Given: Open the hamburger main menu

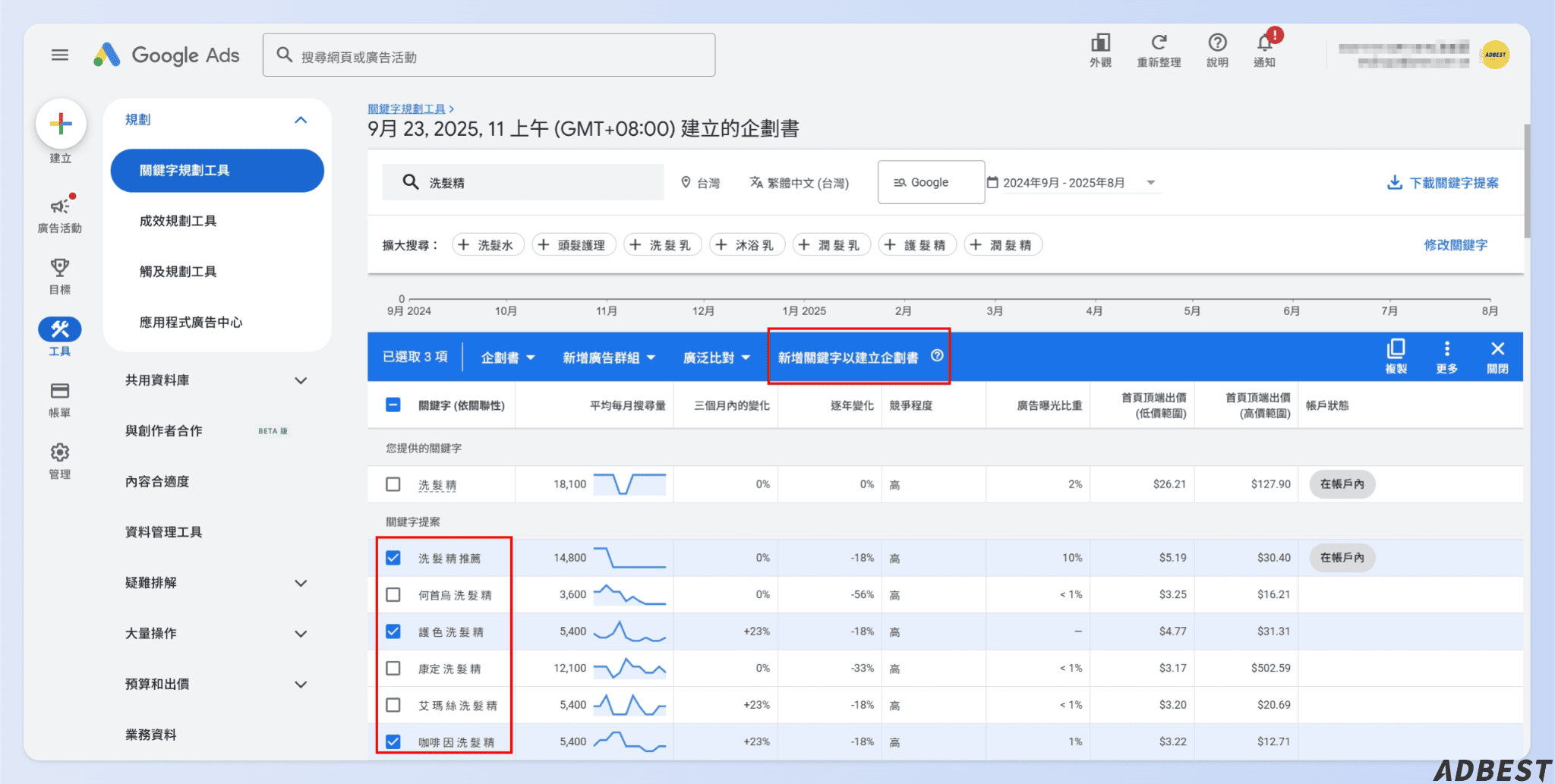Looking at the screenshot, I should click(60, 55).
